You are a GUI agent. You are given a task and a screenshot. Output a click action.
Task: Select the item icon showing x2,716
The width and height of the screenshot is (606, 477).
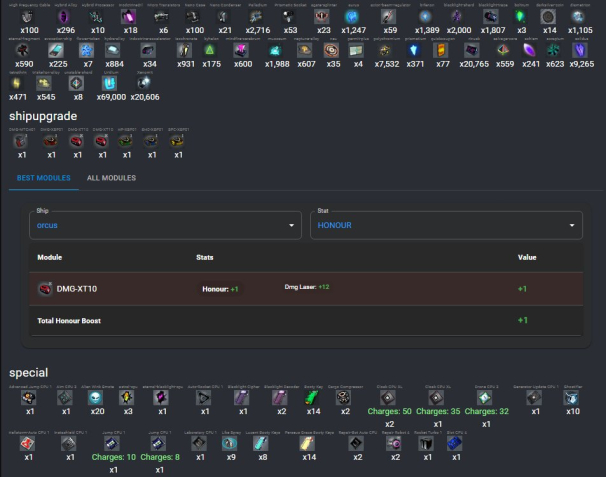(258, 17)
